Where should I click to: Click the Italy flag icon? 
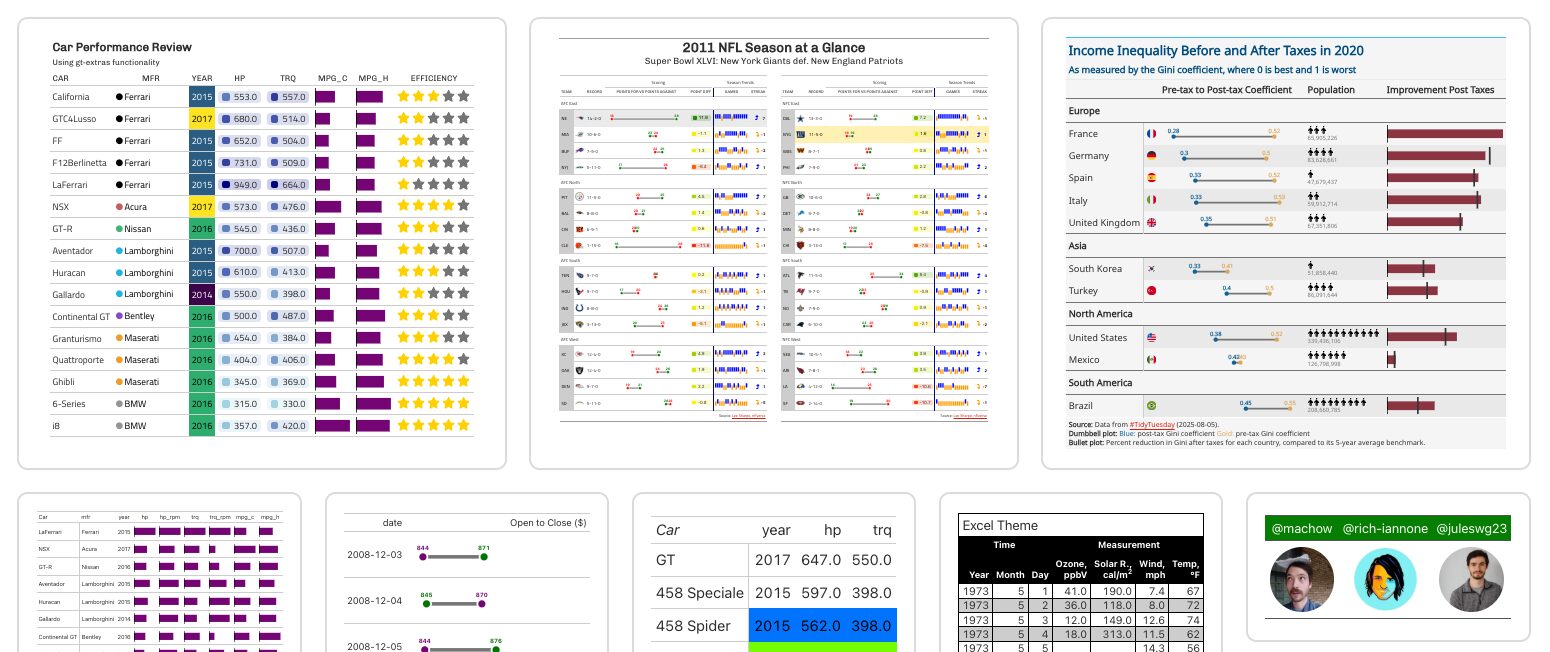click(x=1151, y=200)
